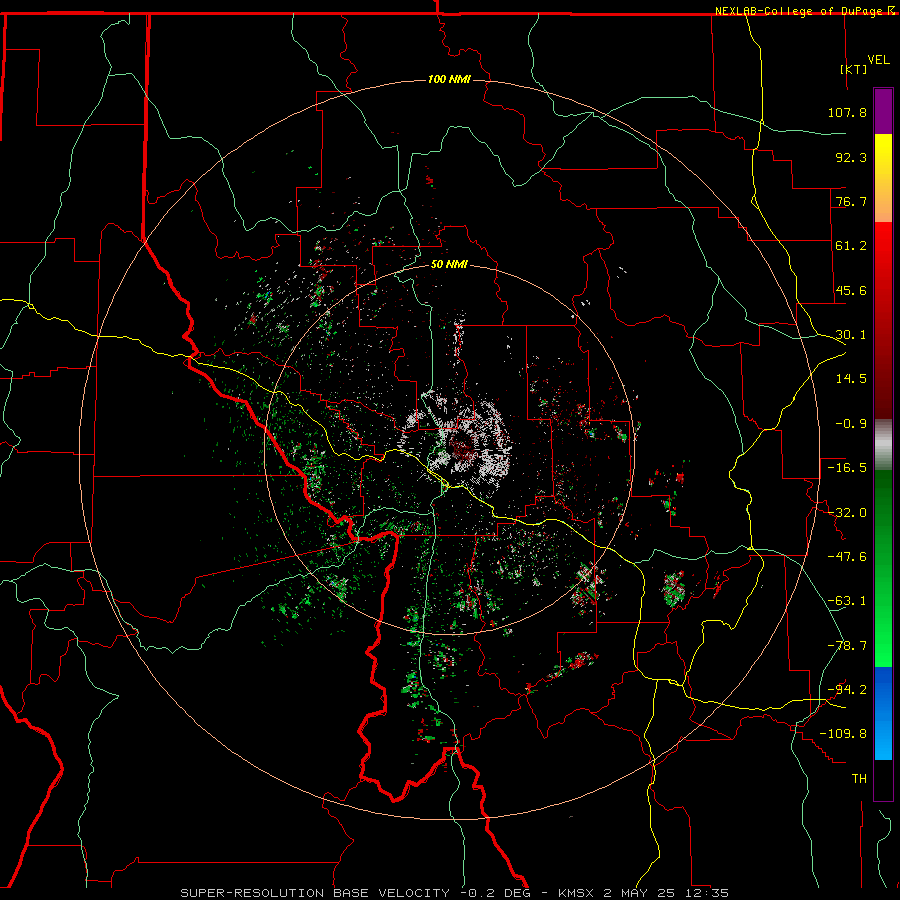Select the 76.7 scale value
Viewport: 900px width, 900px height.
coord(851,201)
